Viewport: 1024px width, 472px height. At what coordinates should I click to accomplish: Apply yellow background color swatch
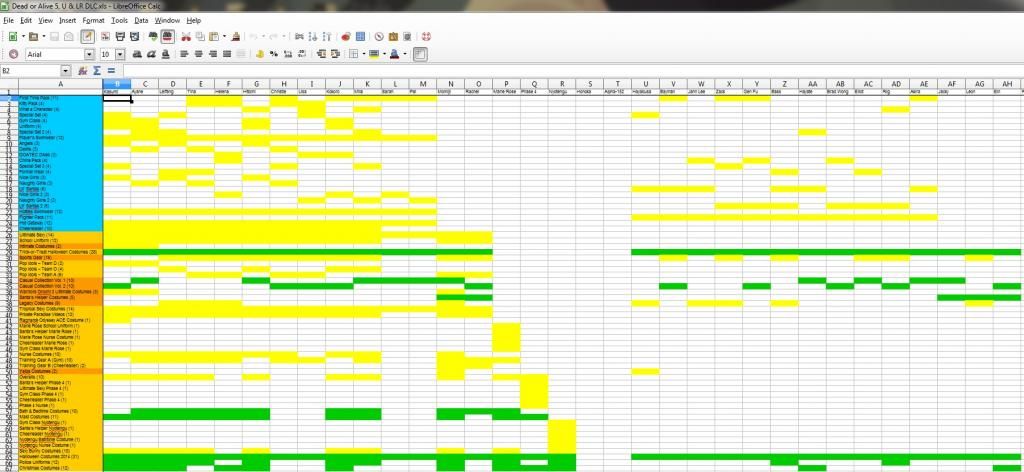(375, 54)
